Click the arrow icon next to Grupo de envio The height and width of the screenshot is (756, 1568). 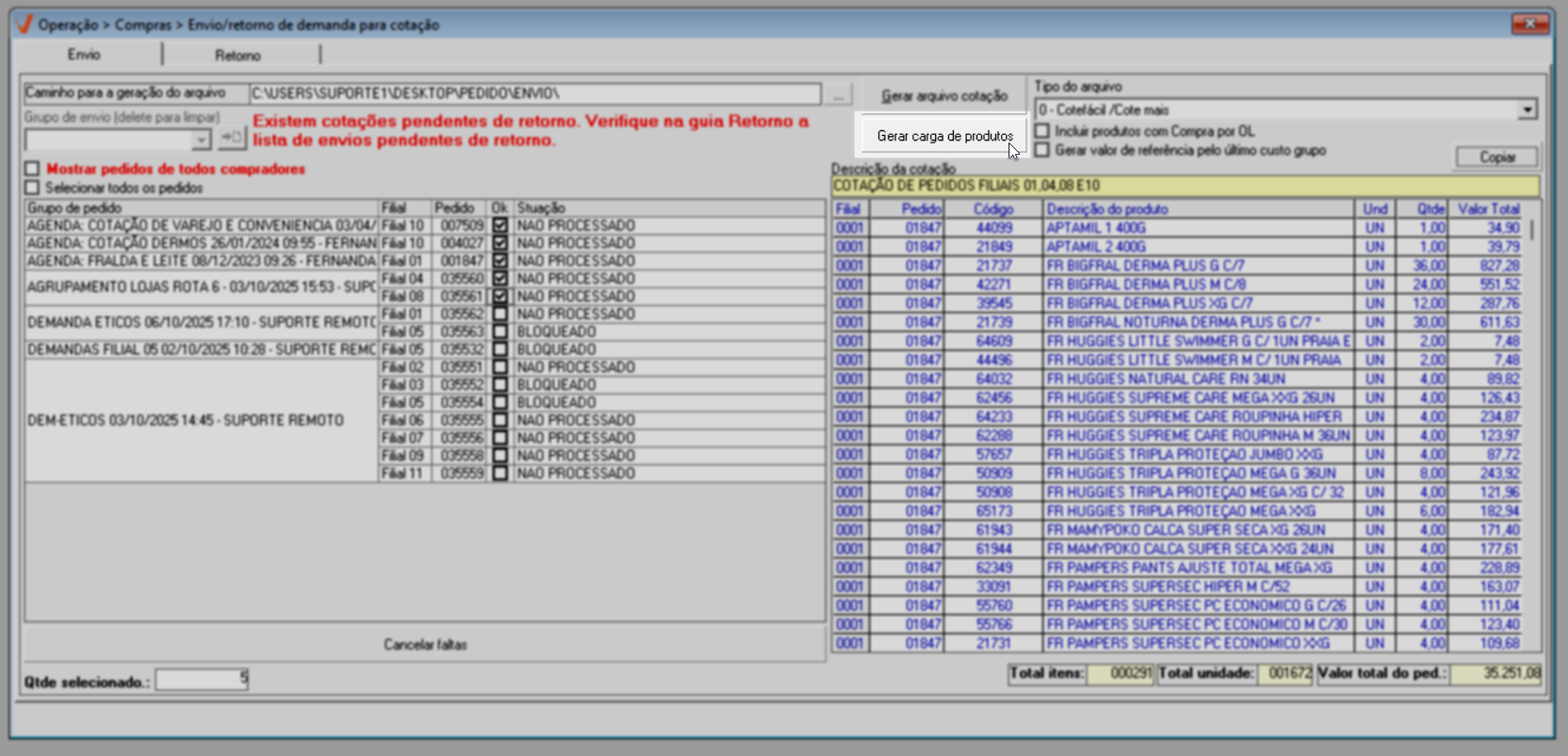(231, 139)
